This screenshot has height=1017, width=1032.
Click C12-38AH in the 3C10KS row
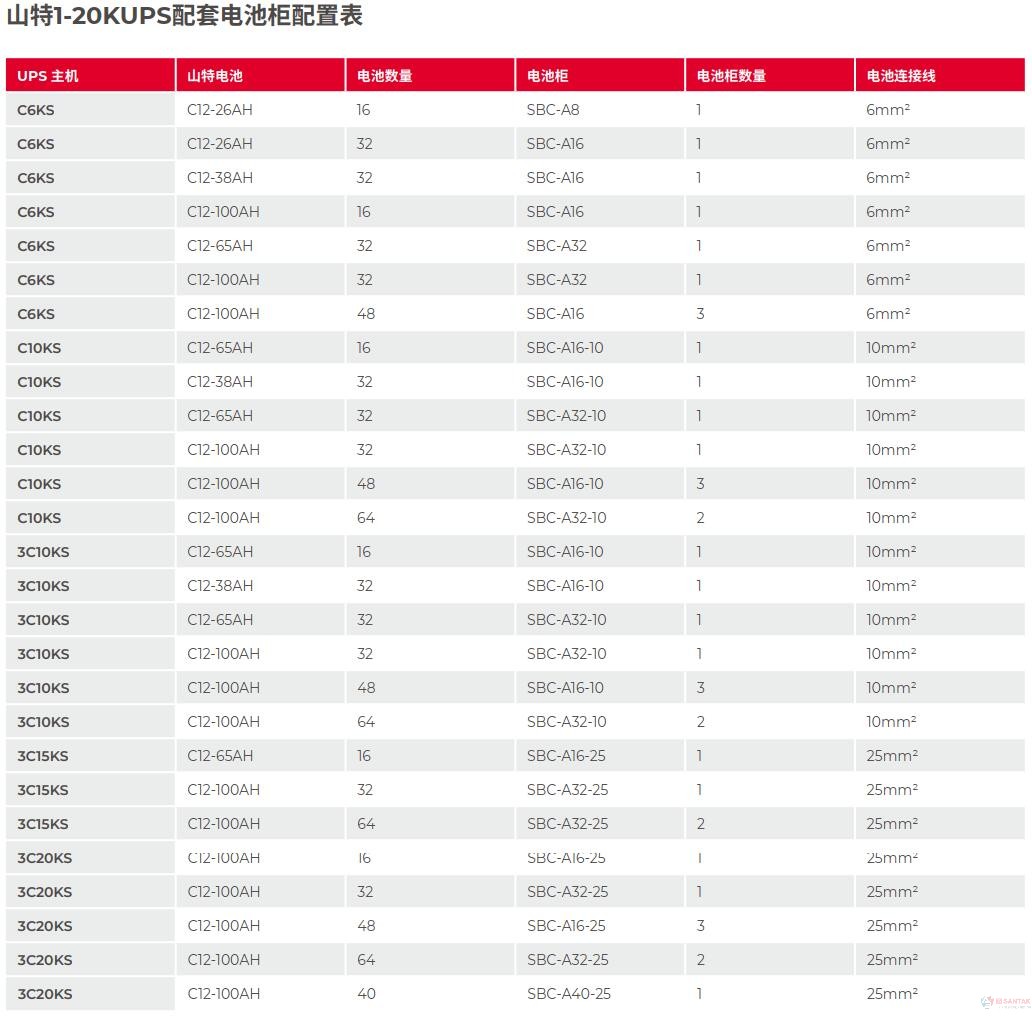coord(220,586)
